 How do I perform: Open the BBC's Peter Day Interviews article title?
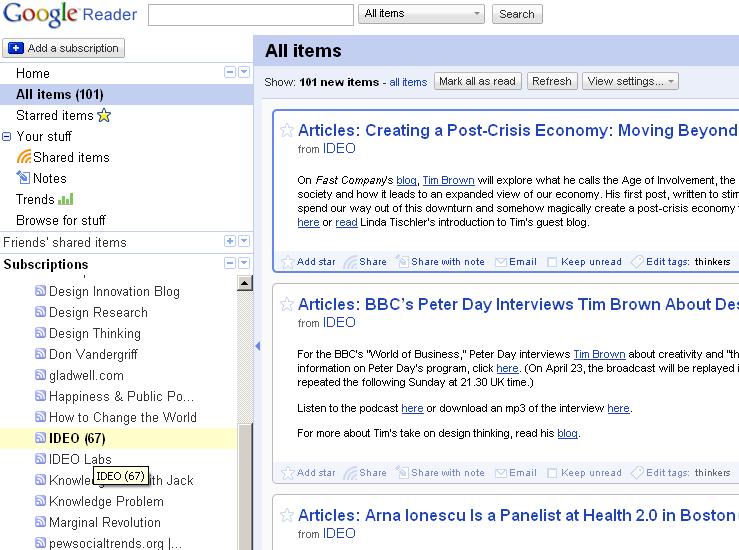[518, 304]
